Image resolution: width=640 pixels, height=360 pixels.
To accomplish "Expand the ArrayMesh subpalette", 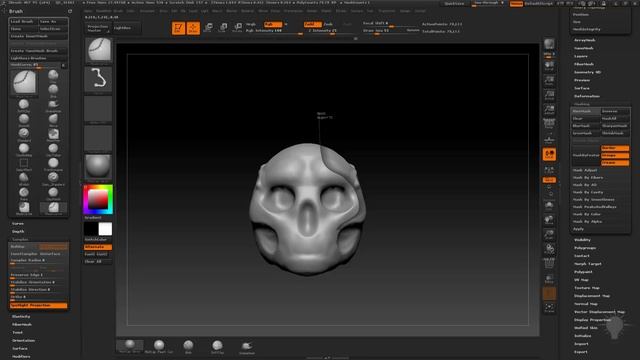I will click(584, 40).
